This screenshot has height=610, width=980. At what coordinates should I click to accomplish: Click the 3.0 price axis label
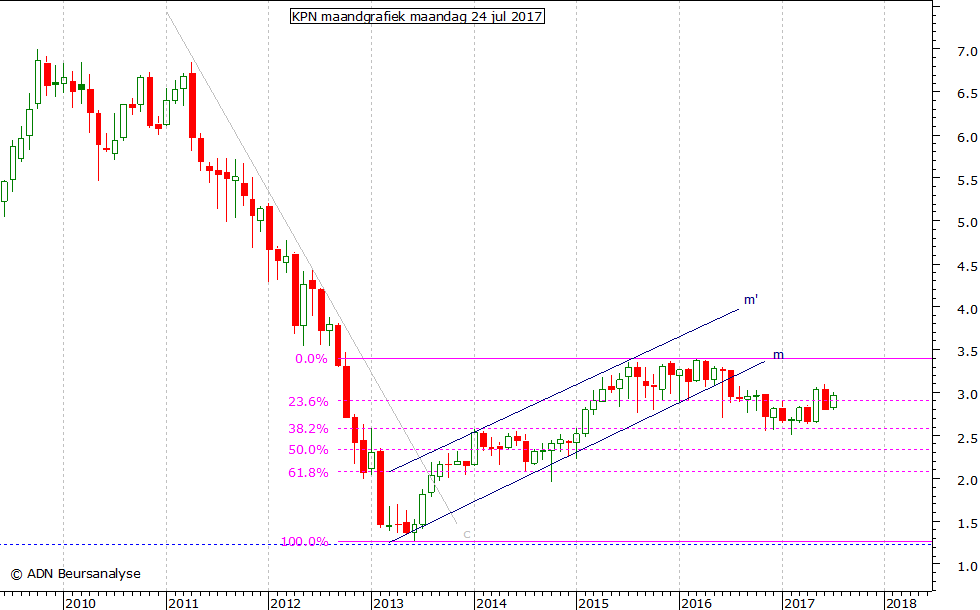[x=967, y=396]
